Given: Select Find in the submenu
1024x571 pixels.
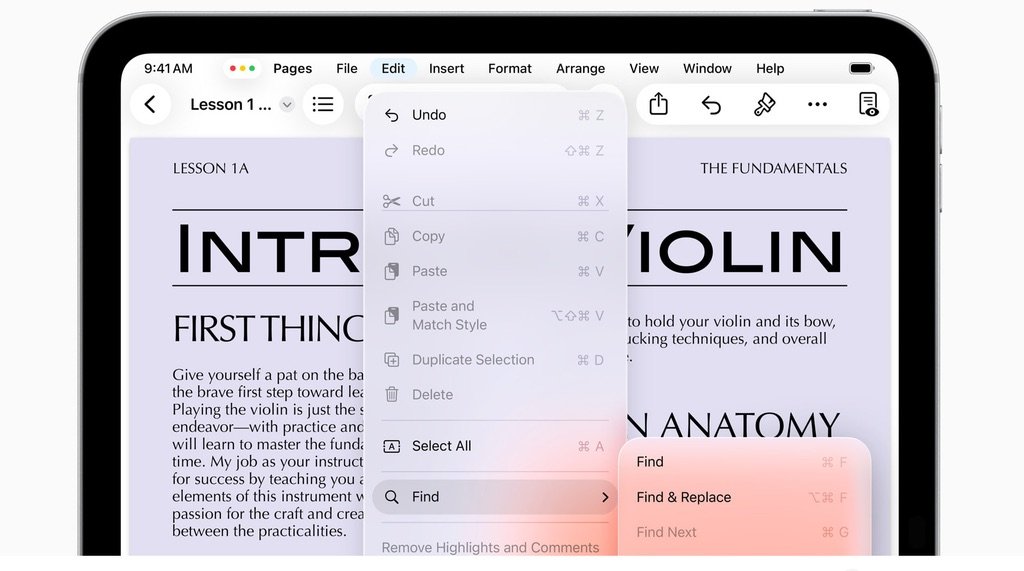Looking at the screenshot, I should [x=744, y=462].
